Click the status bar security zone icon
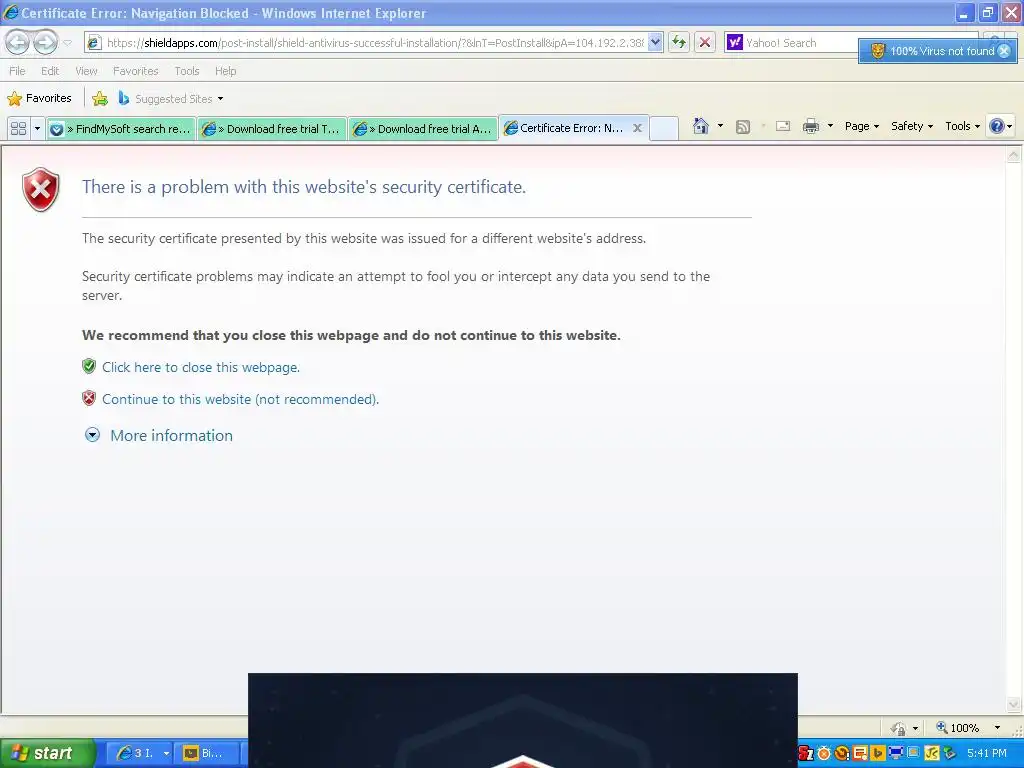 coord(899,728)
